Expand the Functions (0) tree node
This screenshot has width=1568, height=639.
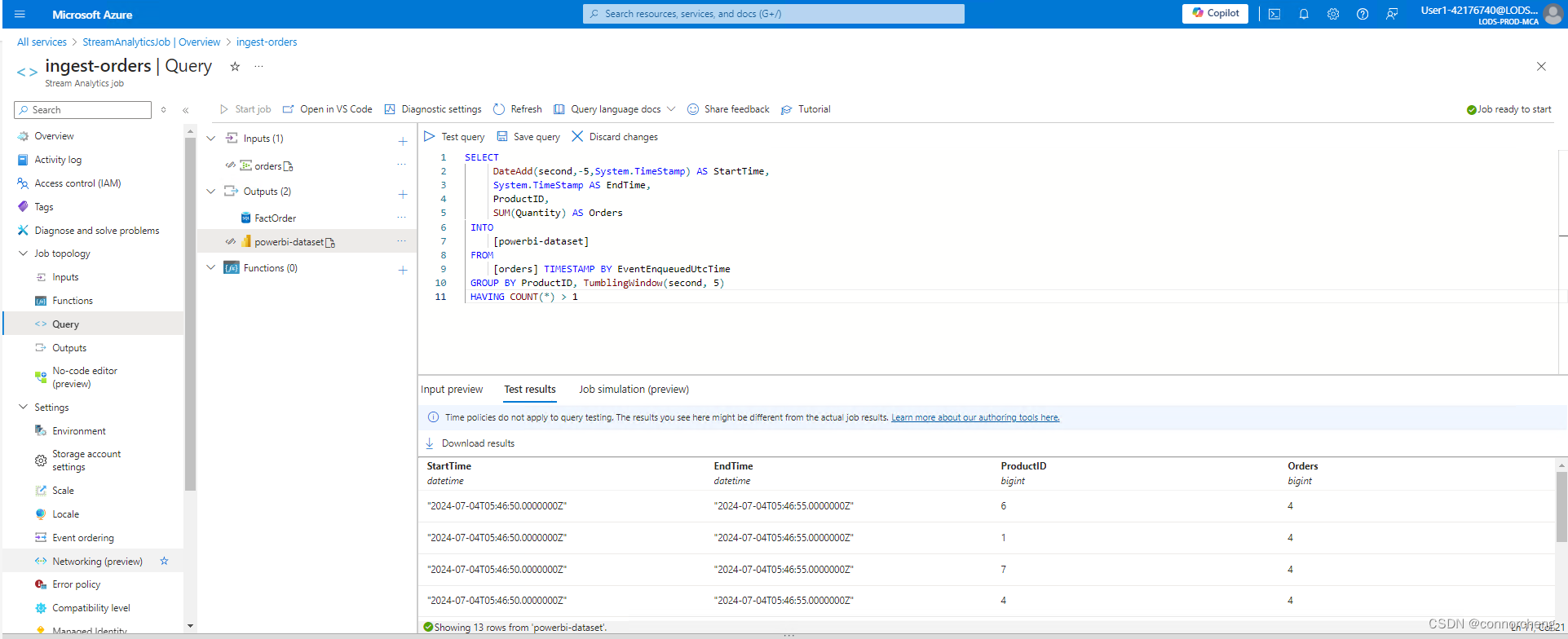coord(211,268)
